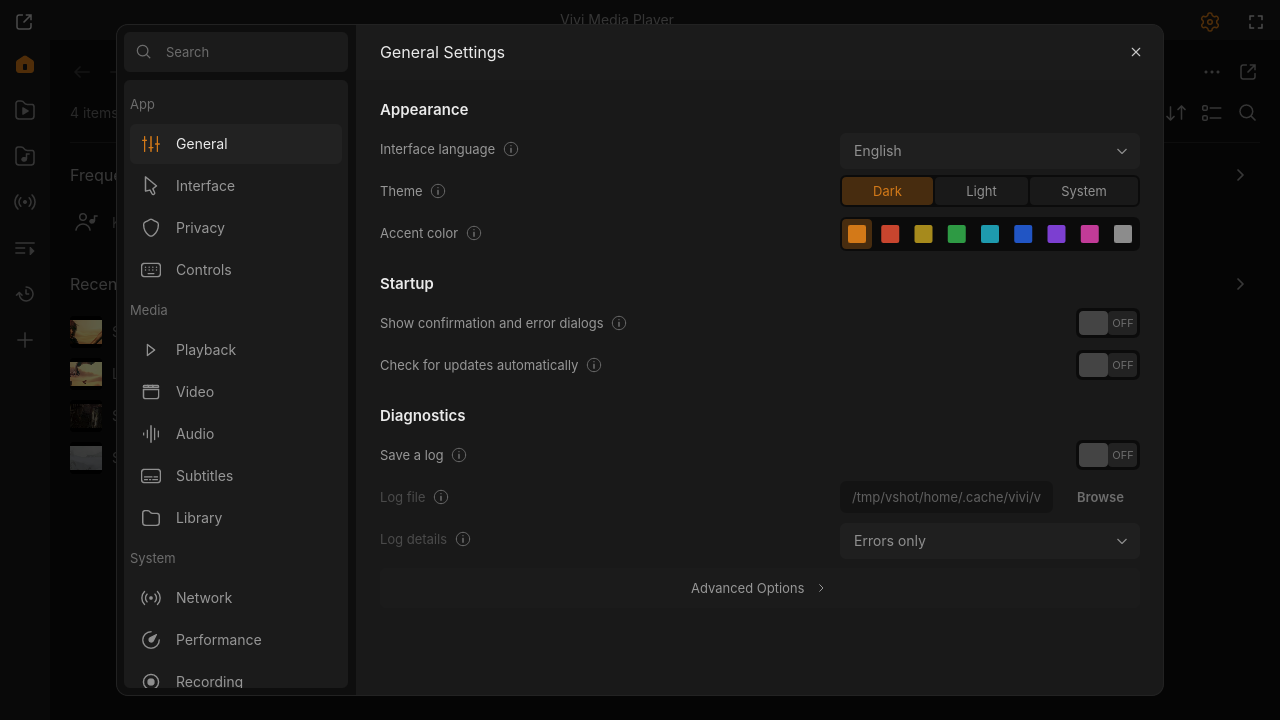Select Subtitles in settings sidebar
This screenshot has width=1280, height=720.
[236, 476]
